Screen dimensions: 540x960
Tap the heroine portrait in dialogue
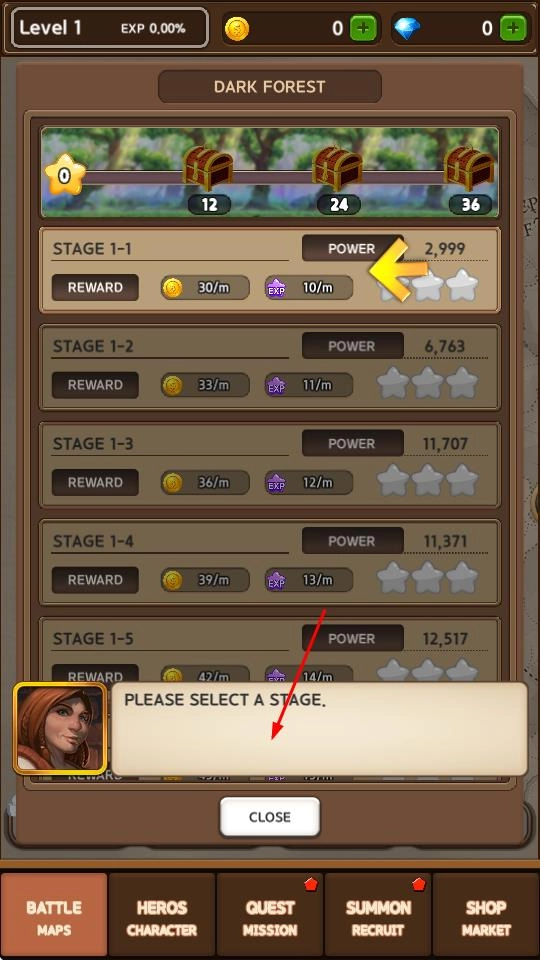pyautogui.click(x=60, y=729)
